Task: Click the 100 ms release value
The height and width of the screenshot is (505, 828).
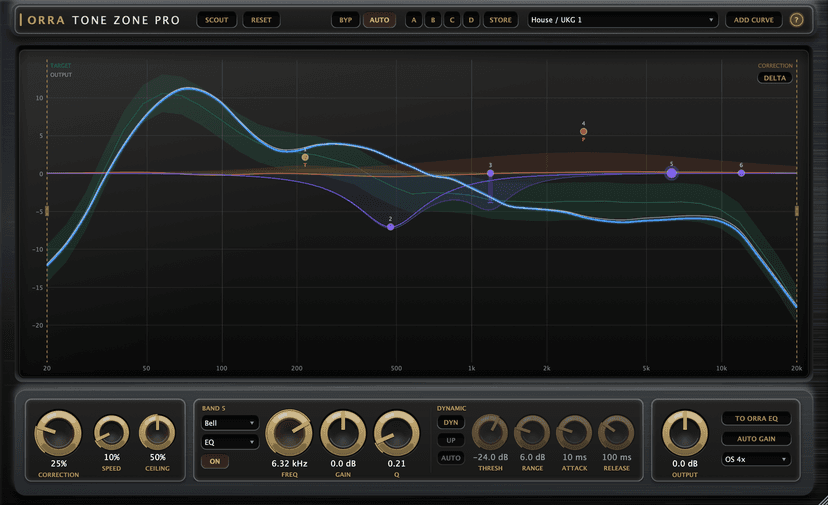Action: 617,457
